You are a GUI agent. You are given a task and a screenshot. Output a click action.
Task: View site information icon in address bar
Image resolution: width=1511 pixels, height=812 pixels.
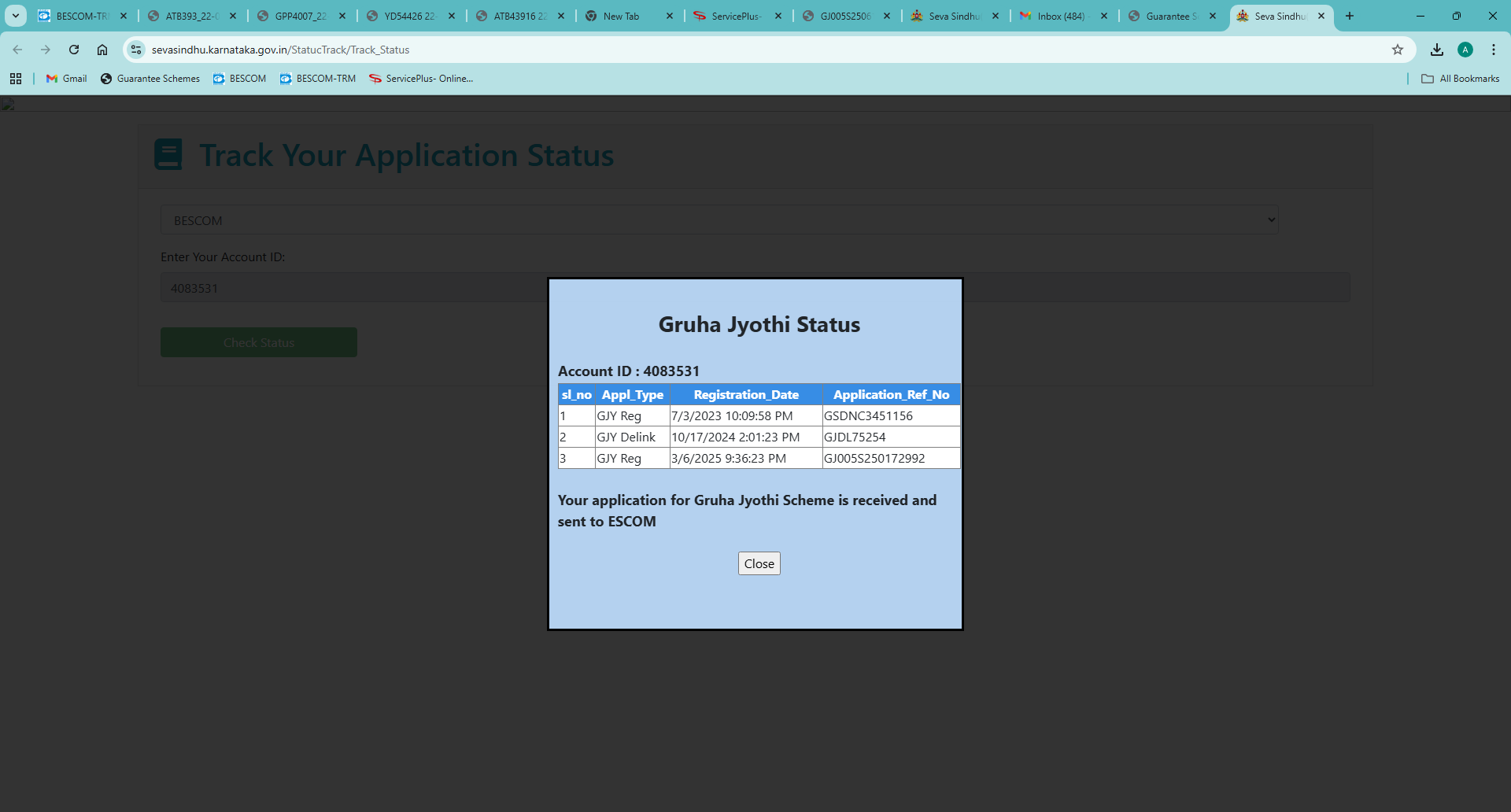136,50
